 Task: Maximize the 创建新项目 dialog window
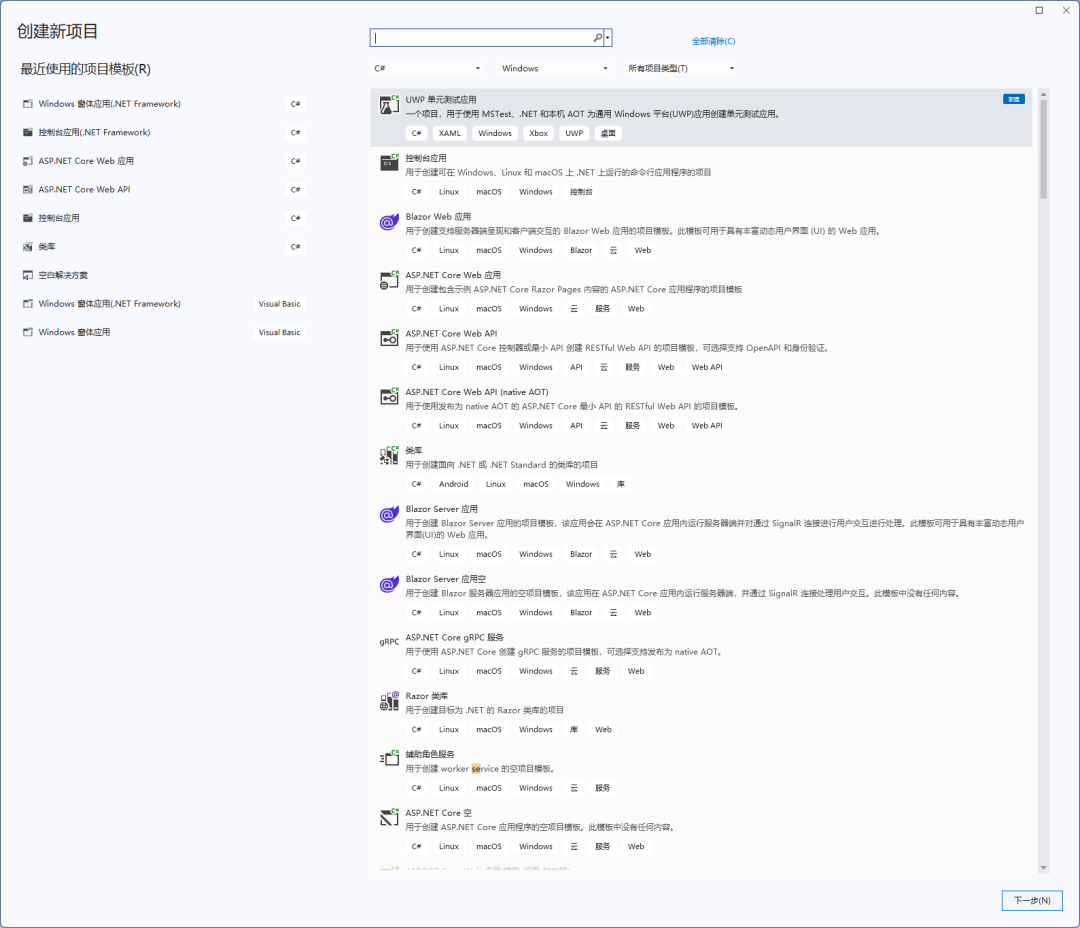coord(1039,10)
